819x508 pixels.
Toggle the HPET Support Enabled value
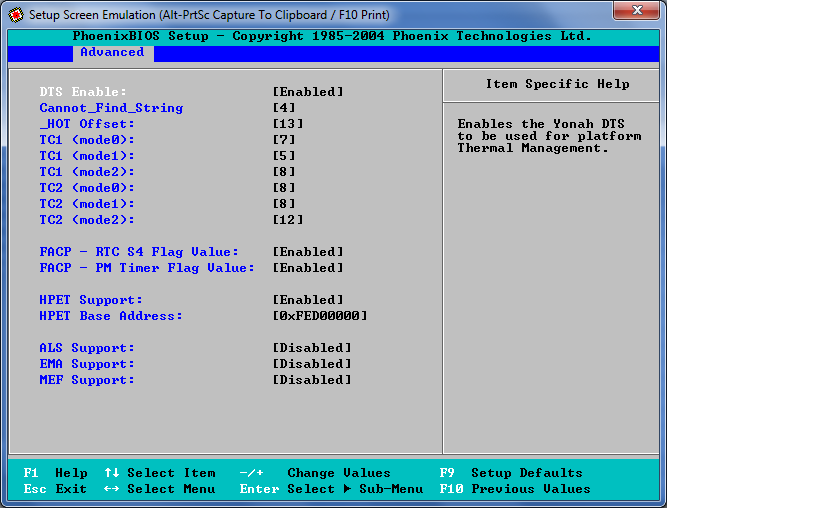pos(308,300)
